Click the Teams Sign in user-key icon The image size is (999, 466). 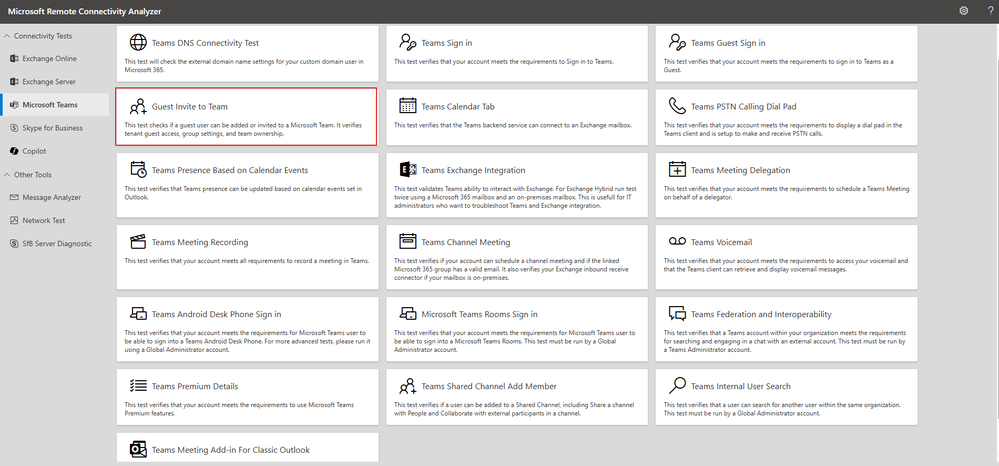[408, 43]
